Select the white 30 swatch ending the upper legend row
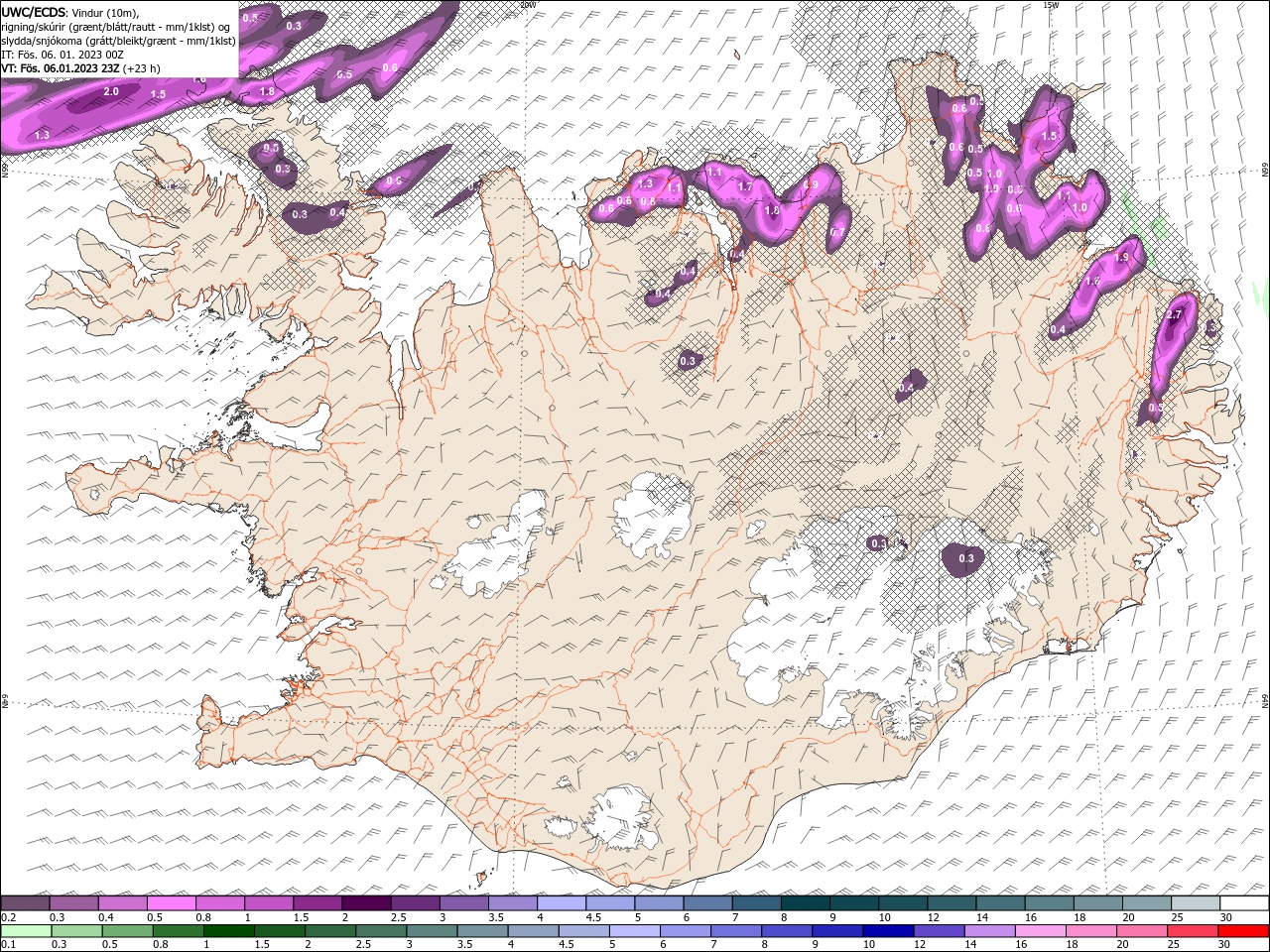1270x952 pixels. pos(1244,903)
